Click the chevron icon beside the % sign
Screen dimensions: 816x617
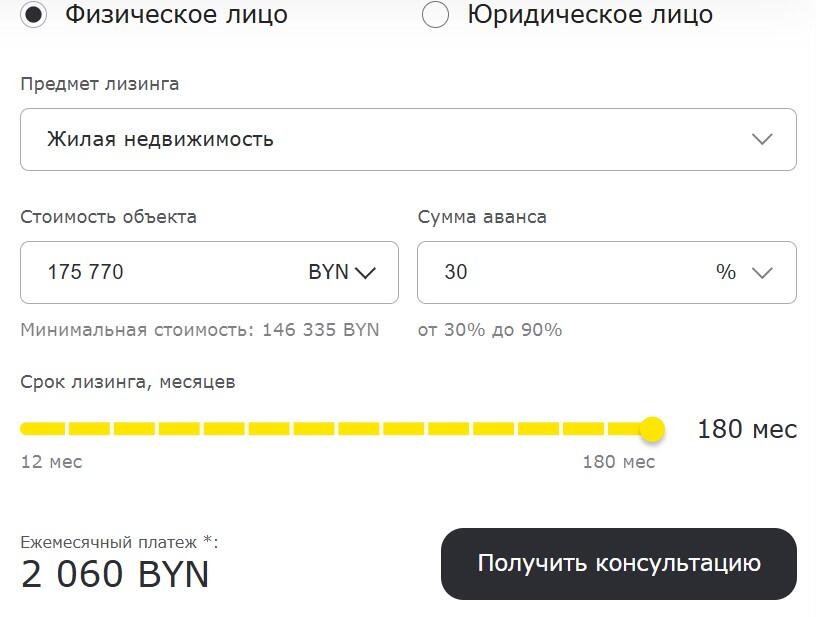(762, 272)
